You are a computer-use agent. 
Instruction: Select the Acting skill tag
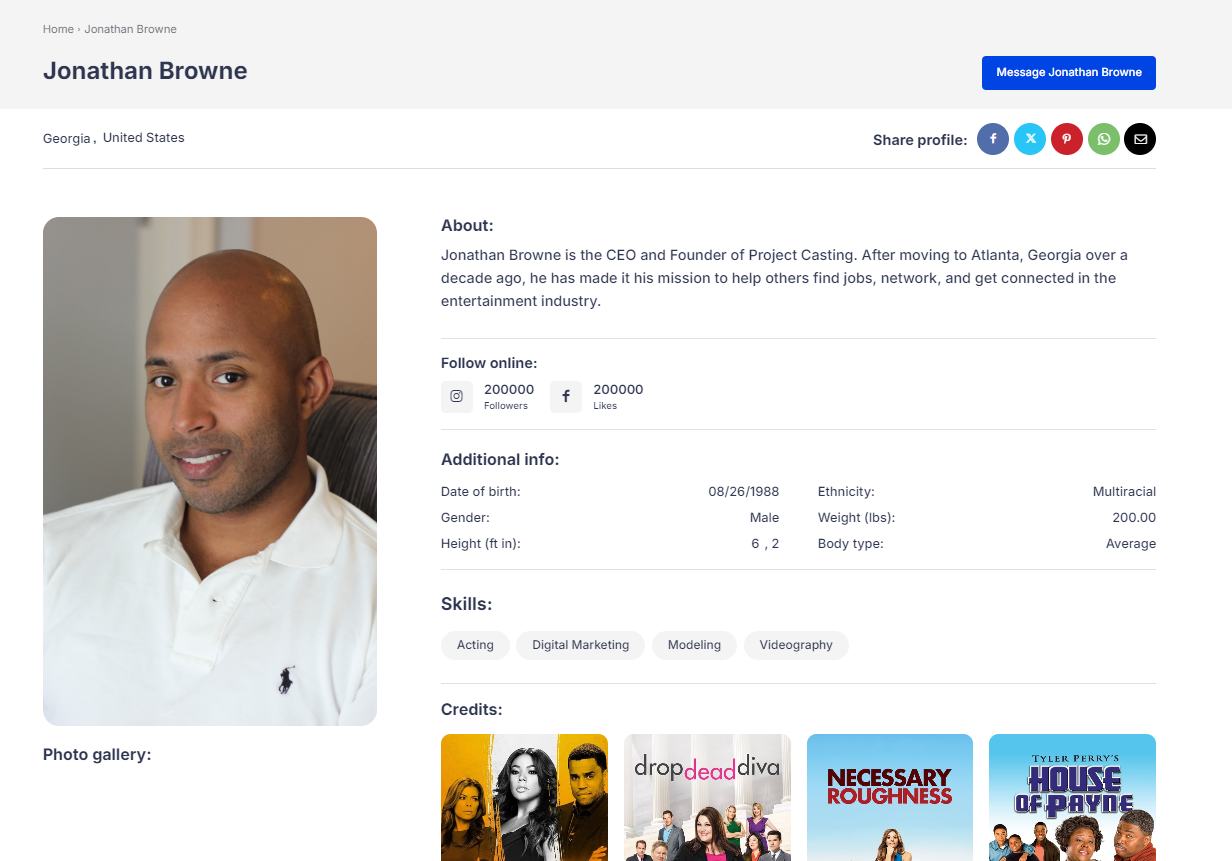(475, 645)
